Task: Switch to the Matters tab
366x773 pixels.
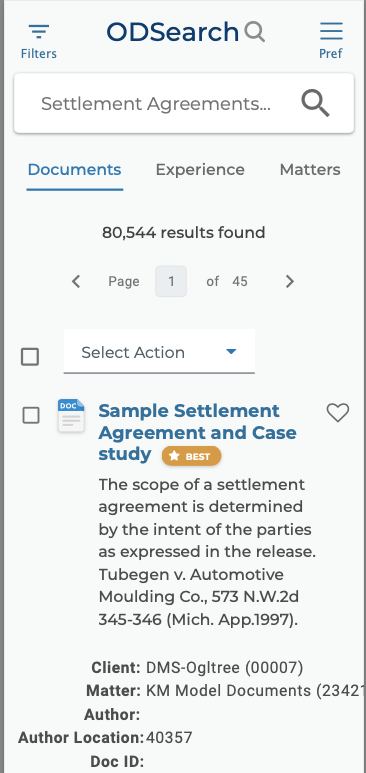Action: tap(310, 170)
